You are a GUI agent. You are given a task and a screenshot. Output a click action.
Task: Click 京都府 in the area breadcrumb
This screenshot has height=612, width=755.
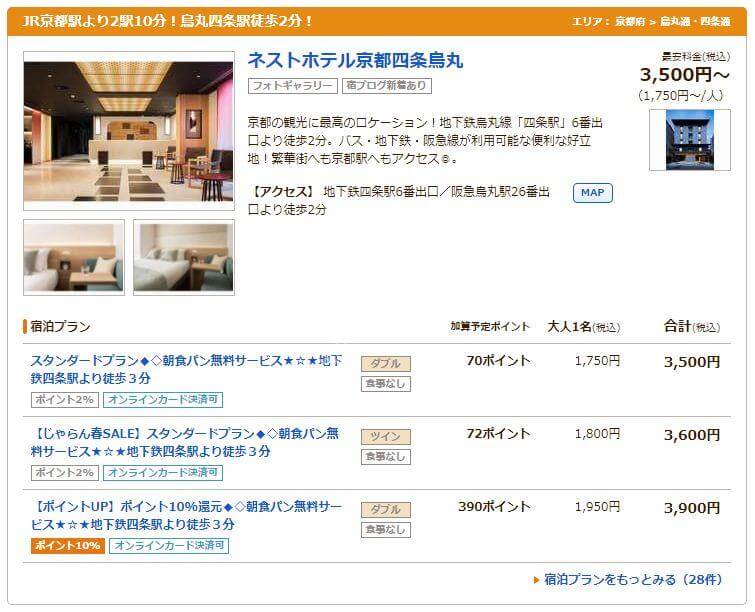click(630, 22)
